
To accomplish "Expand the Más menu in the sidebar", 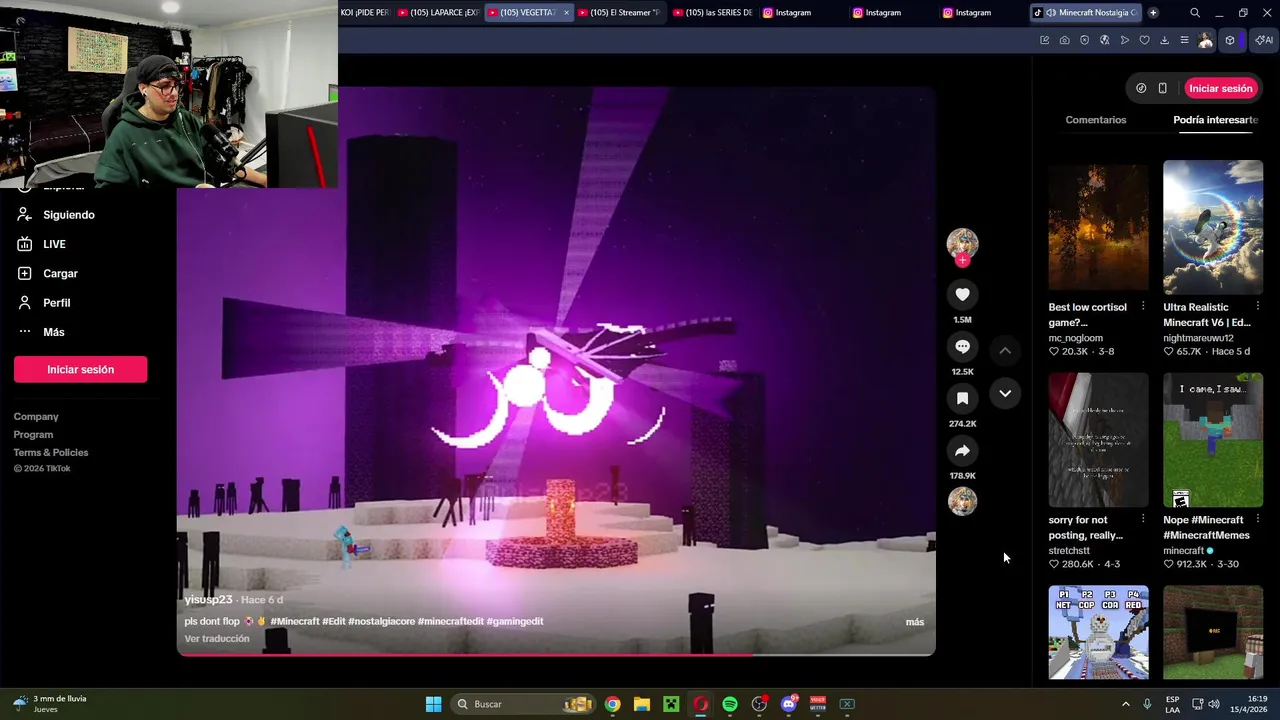I will click(53, 332).
